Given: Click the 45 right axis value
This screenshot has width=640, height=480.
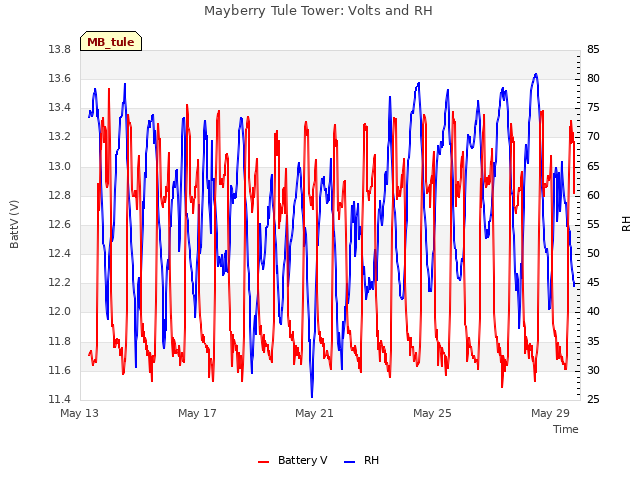Looking at the screenshot, I should pyautogui.click(x=593, y=283).
